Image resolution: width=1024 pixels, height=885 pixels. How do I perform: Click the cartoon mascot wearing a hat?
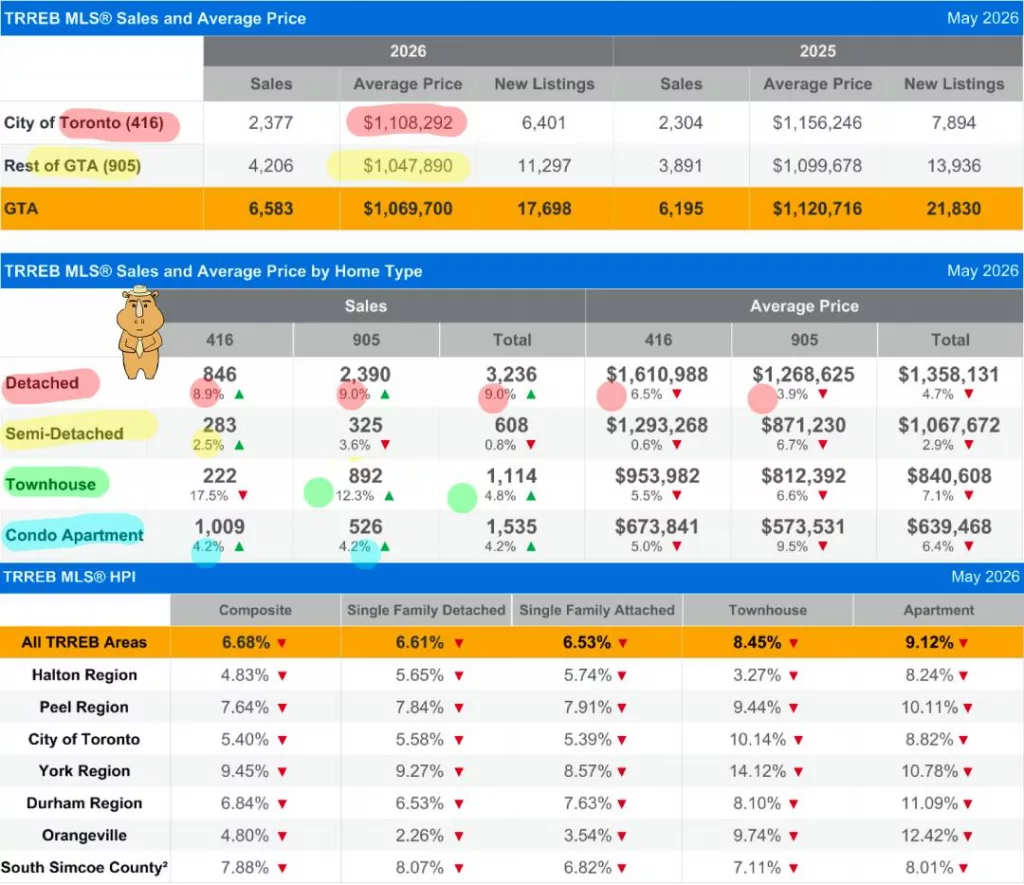140,332
